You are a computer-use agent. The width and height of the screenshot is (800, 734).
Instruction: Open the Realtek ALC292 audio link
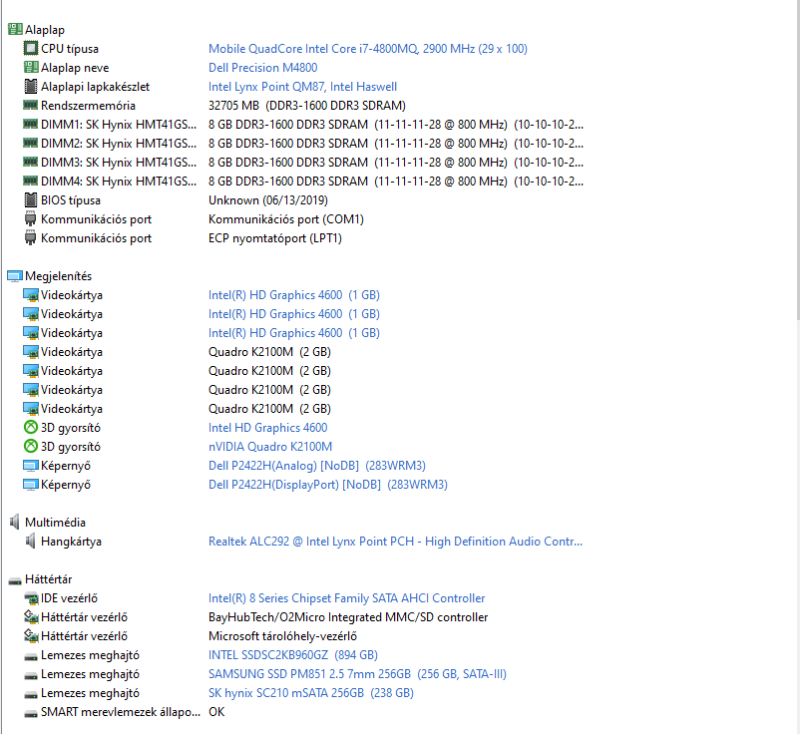[x=395, y=541]
